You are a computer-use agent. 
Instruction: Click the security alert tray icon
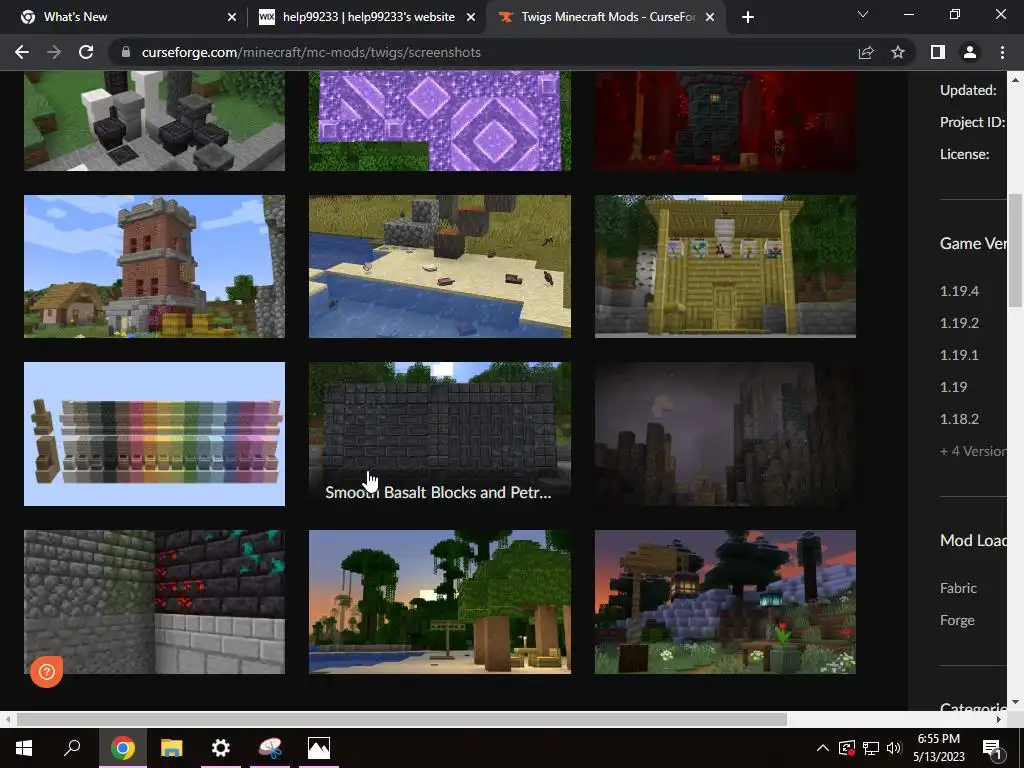pos(847,748)
